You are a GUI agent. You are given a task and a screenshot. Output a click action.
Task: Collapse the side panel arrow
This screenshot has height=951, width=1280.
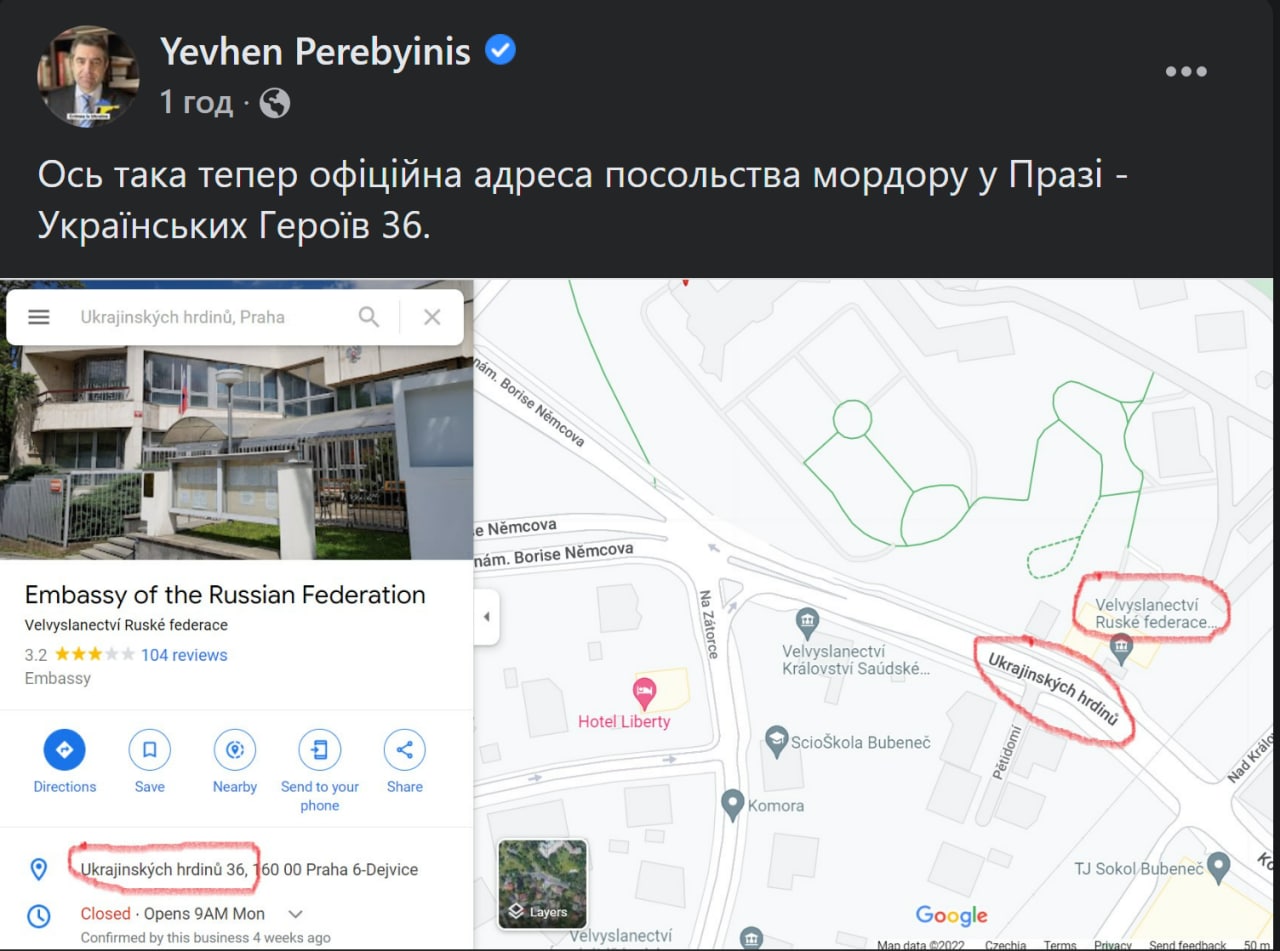pos(486,617)
